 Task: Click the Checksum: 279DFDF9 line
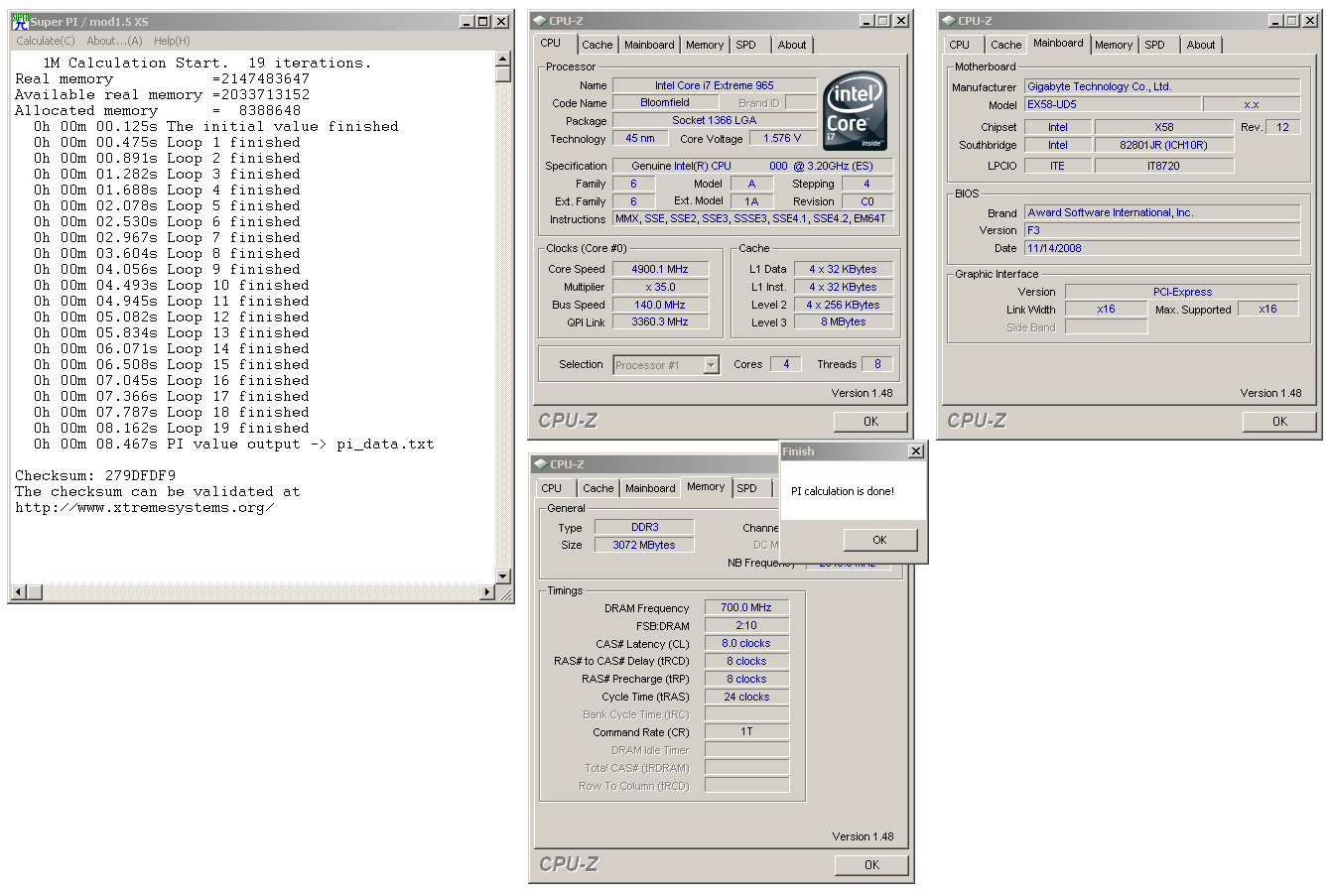[95, 475]
